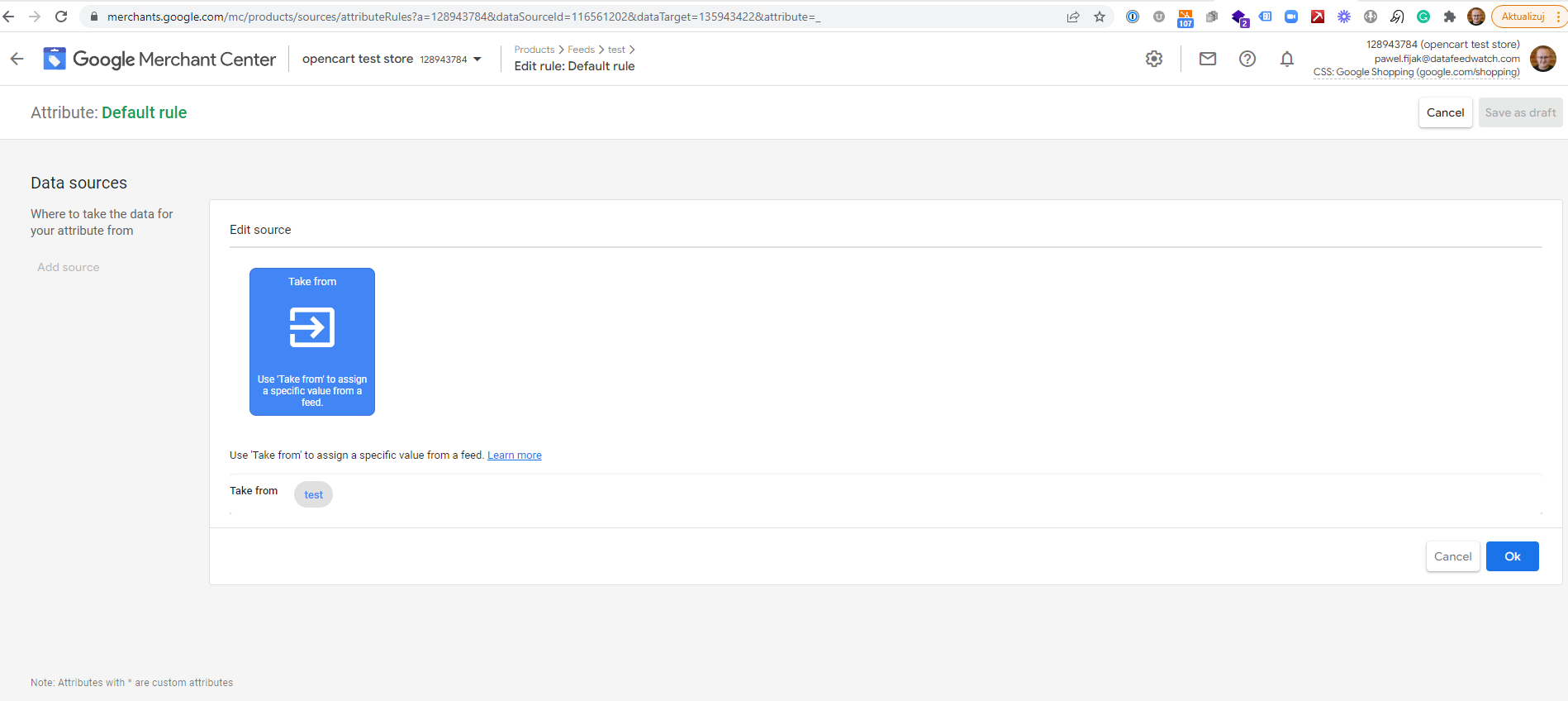
Task: Click the 'Edit rule: Default rule' heading
Action: click(x=575, y=66)
